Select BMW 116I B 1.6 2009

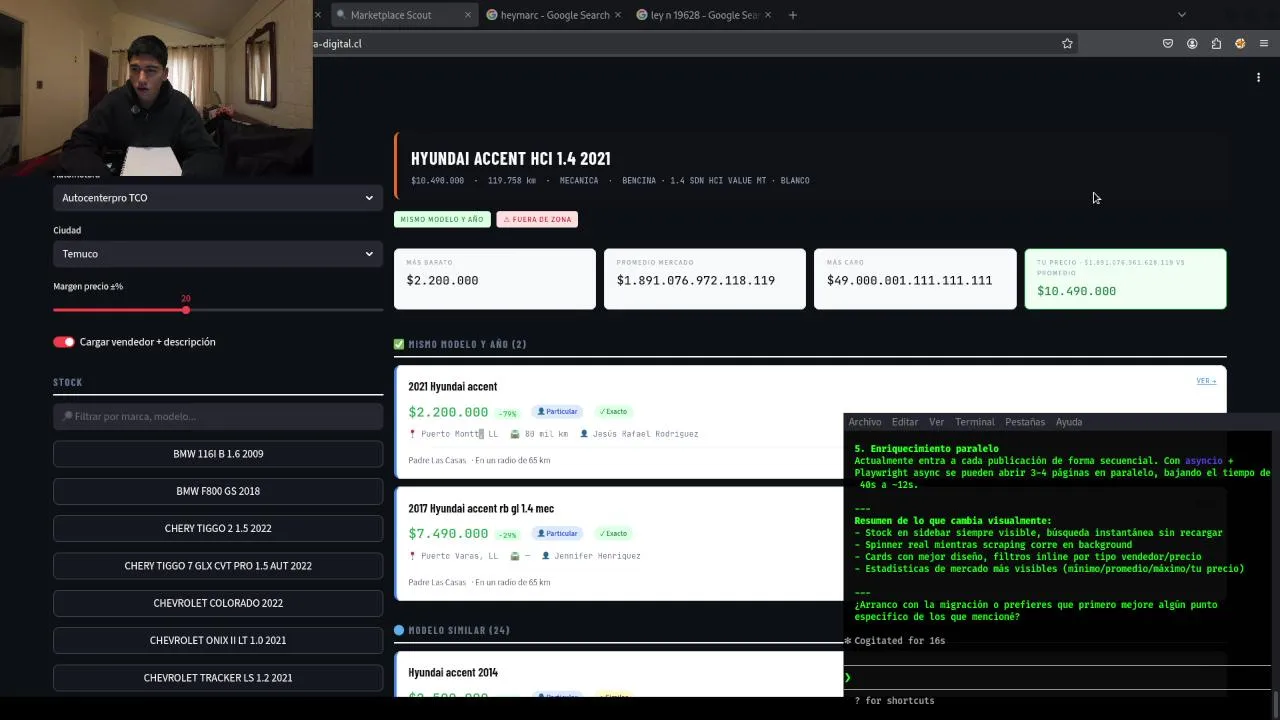click(218, 454)
